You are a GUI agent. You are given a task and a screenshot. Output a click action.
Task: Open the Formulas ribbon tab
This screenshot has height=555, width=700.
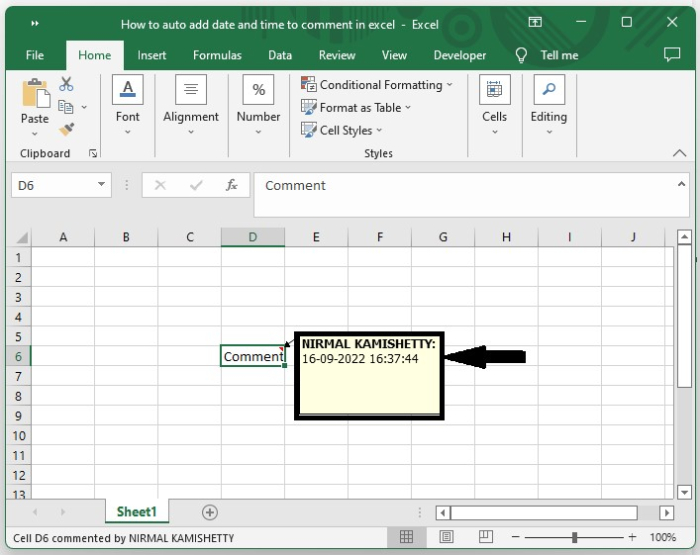[217, 55]
